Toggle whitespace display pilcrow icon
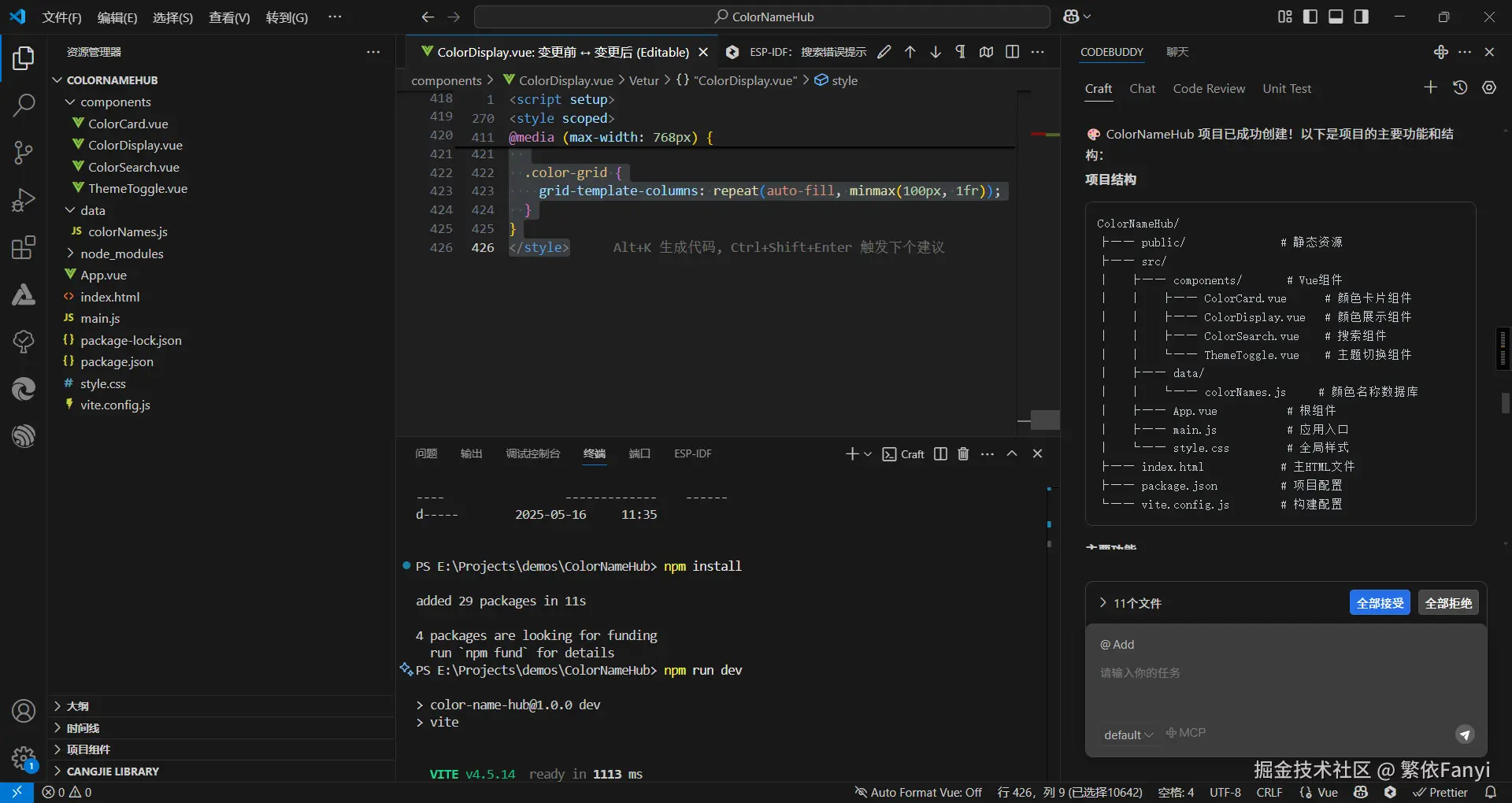 [960, 52]
